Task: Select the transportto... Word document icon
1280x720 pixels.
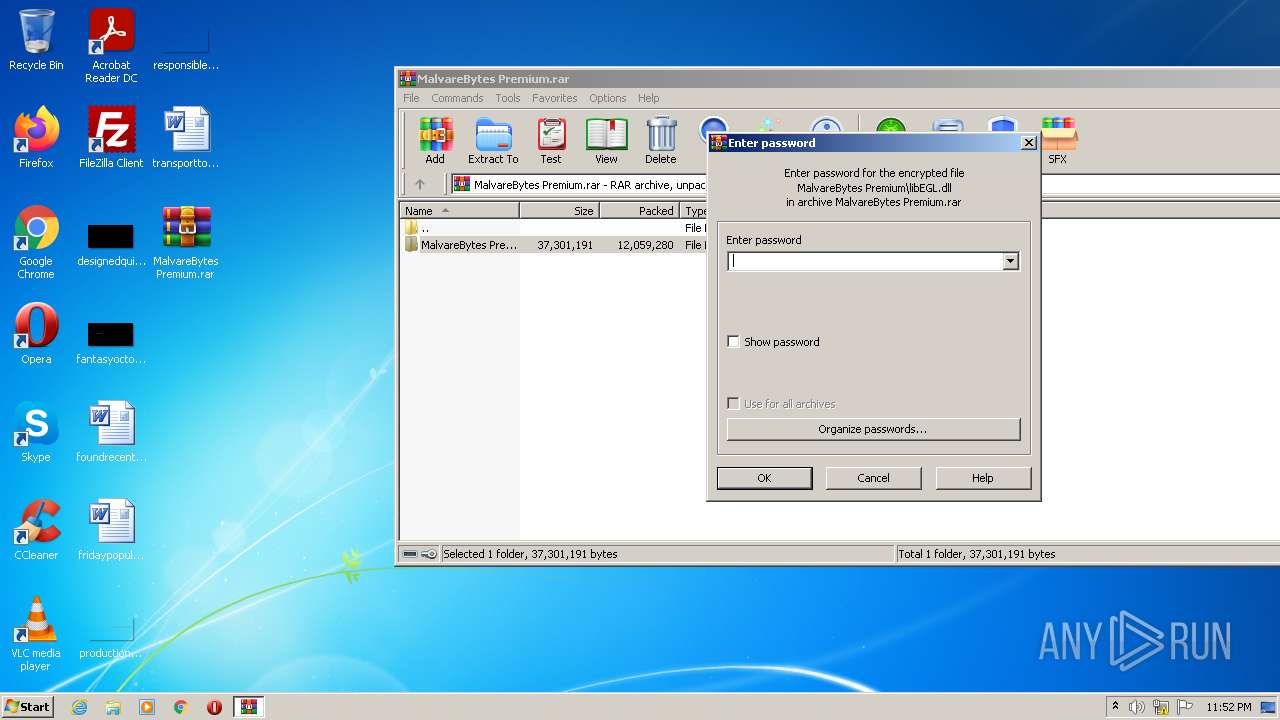Action: coord(186,139)
